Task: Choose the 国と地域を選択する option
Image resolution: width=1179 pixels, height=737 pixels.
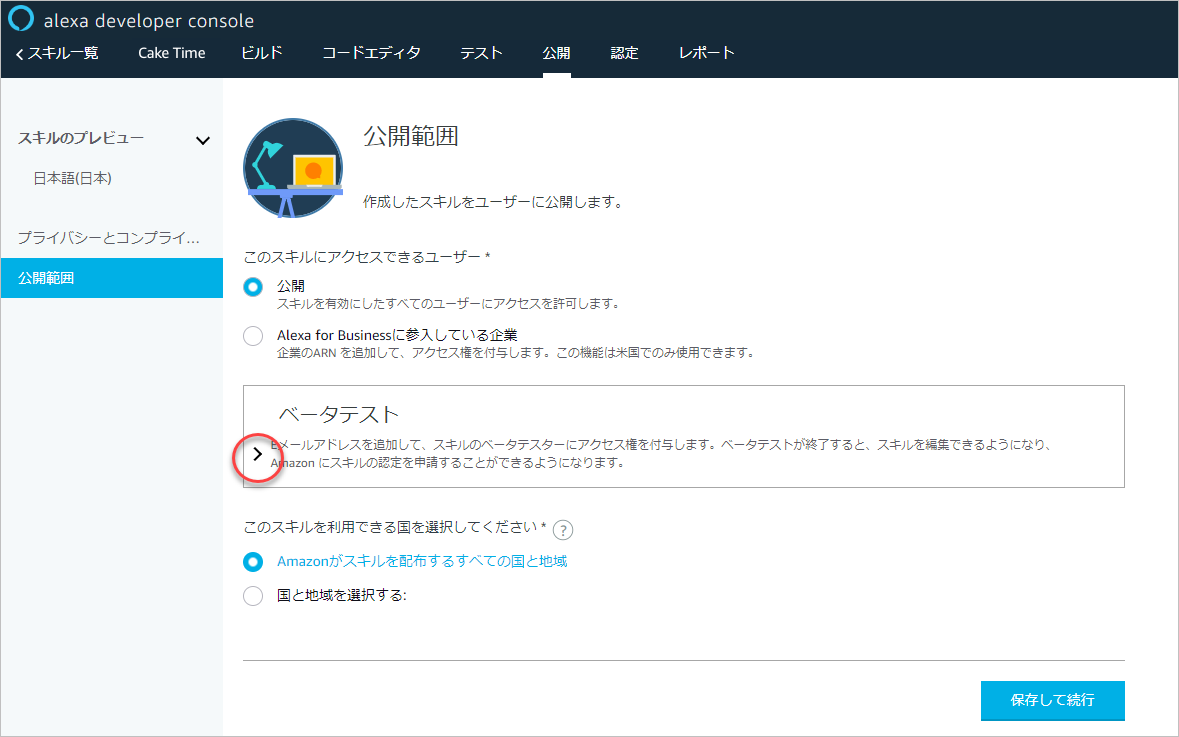Action: [253, 594]
